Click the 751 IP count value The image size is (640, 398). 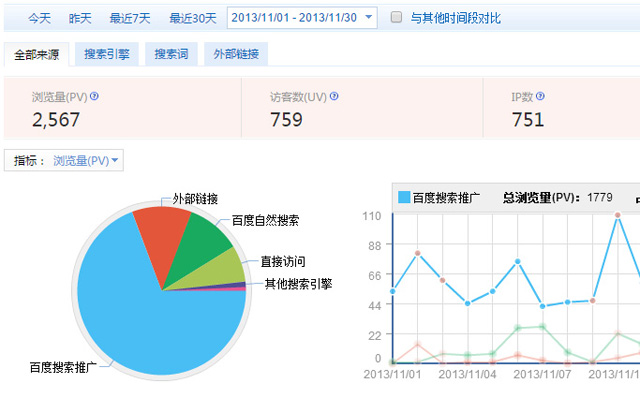point(528,120)
